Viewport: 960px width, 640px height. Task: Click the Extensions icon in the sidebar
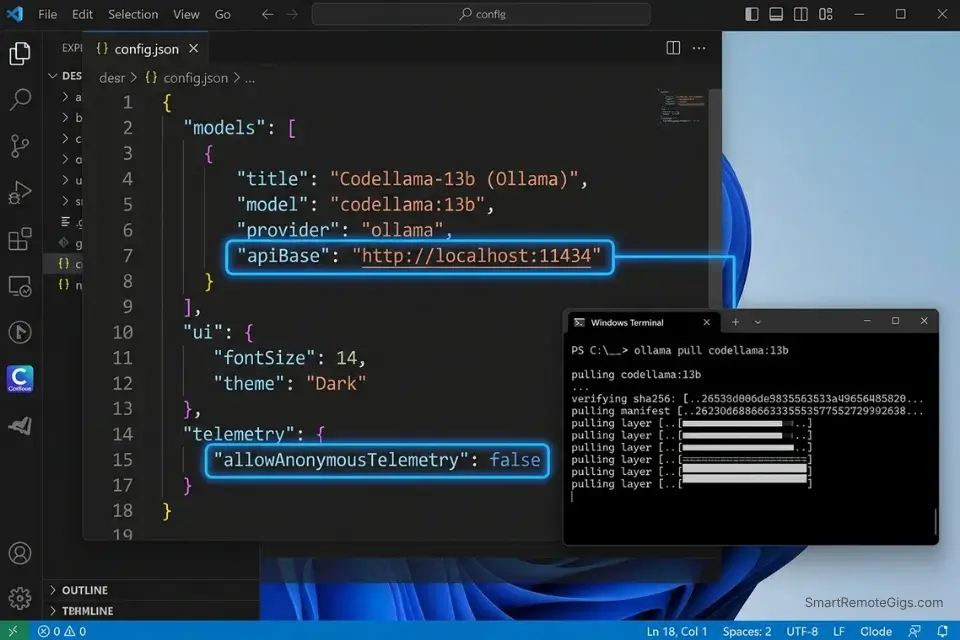point(20,238)
